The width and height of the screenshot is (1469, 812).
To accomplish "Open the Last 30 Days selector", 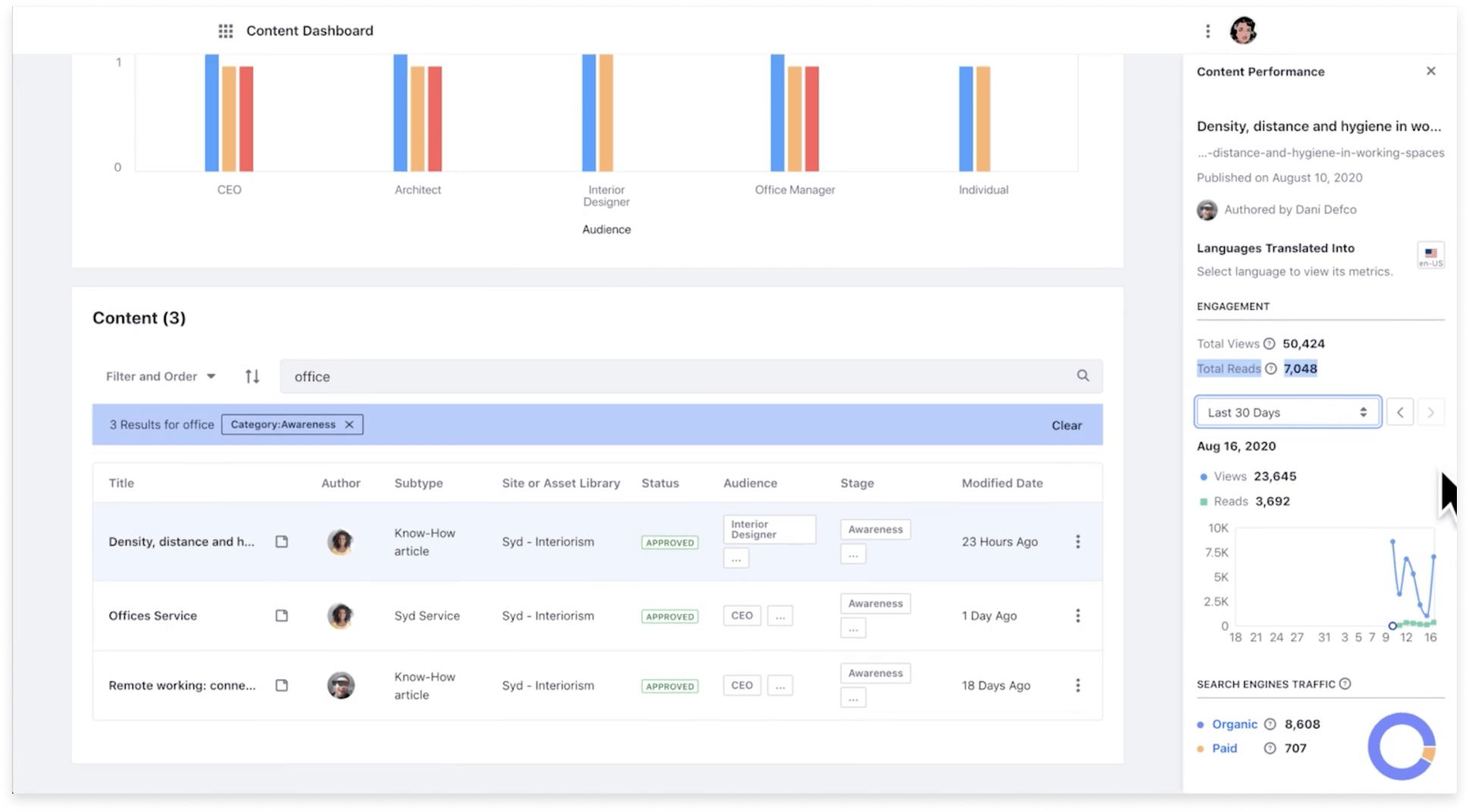I will click(1287, 412).
